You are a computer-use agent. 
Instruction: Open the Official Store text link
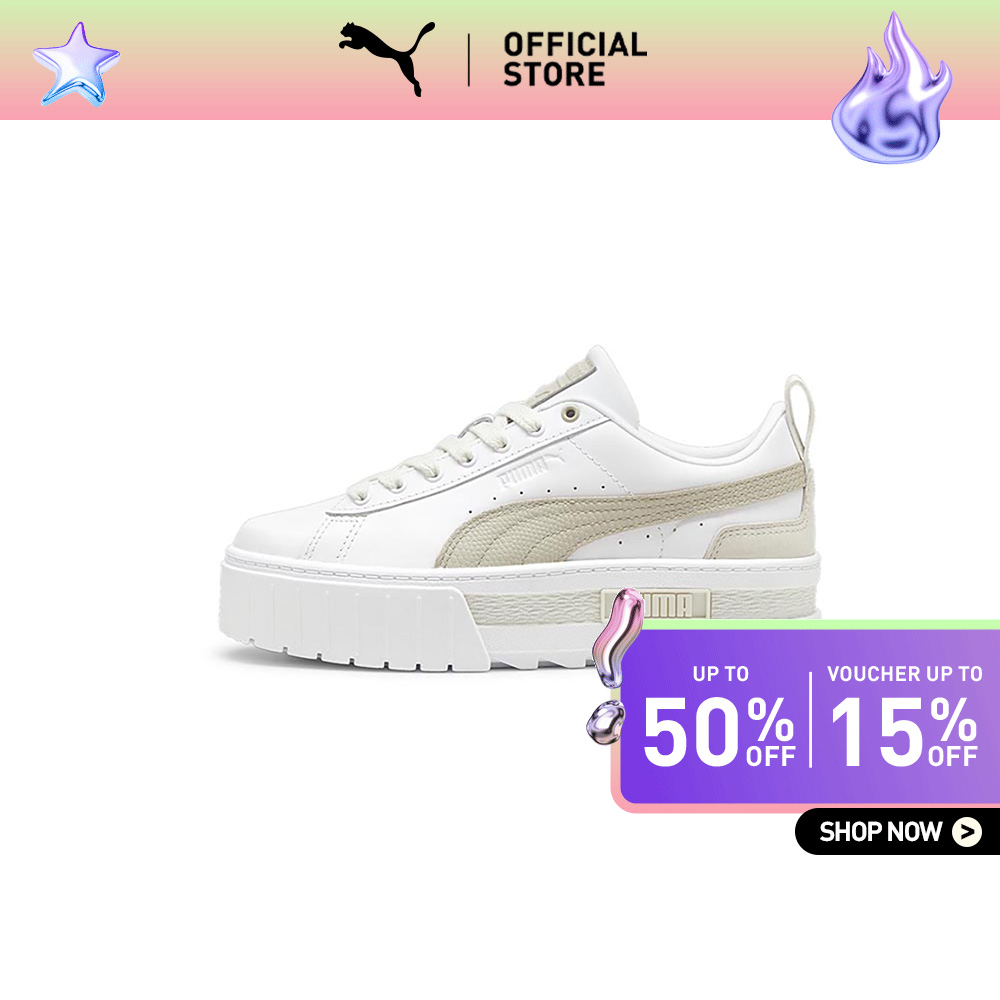[x=575, y=59]
